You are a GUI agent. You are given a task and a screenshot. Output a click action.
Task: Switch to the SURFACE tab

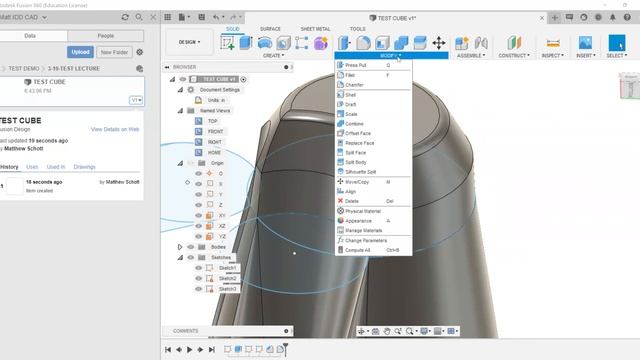[x=270, y=29]
